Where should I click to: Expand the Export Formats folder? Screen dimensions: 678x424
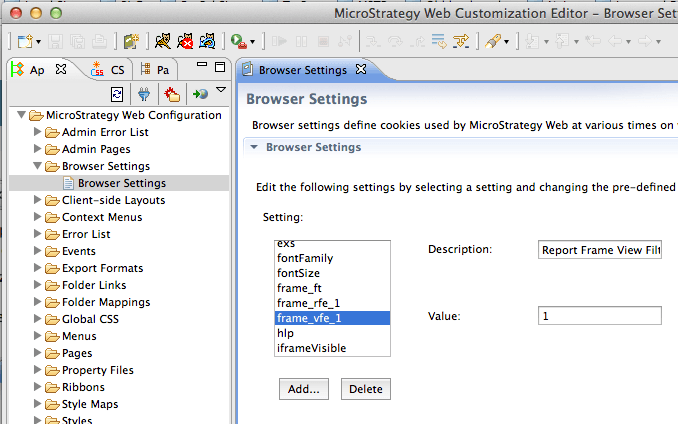pyautogui.click(x=38, y=268)
